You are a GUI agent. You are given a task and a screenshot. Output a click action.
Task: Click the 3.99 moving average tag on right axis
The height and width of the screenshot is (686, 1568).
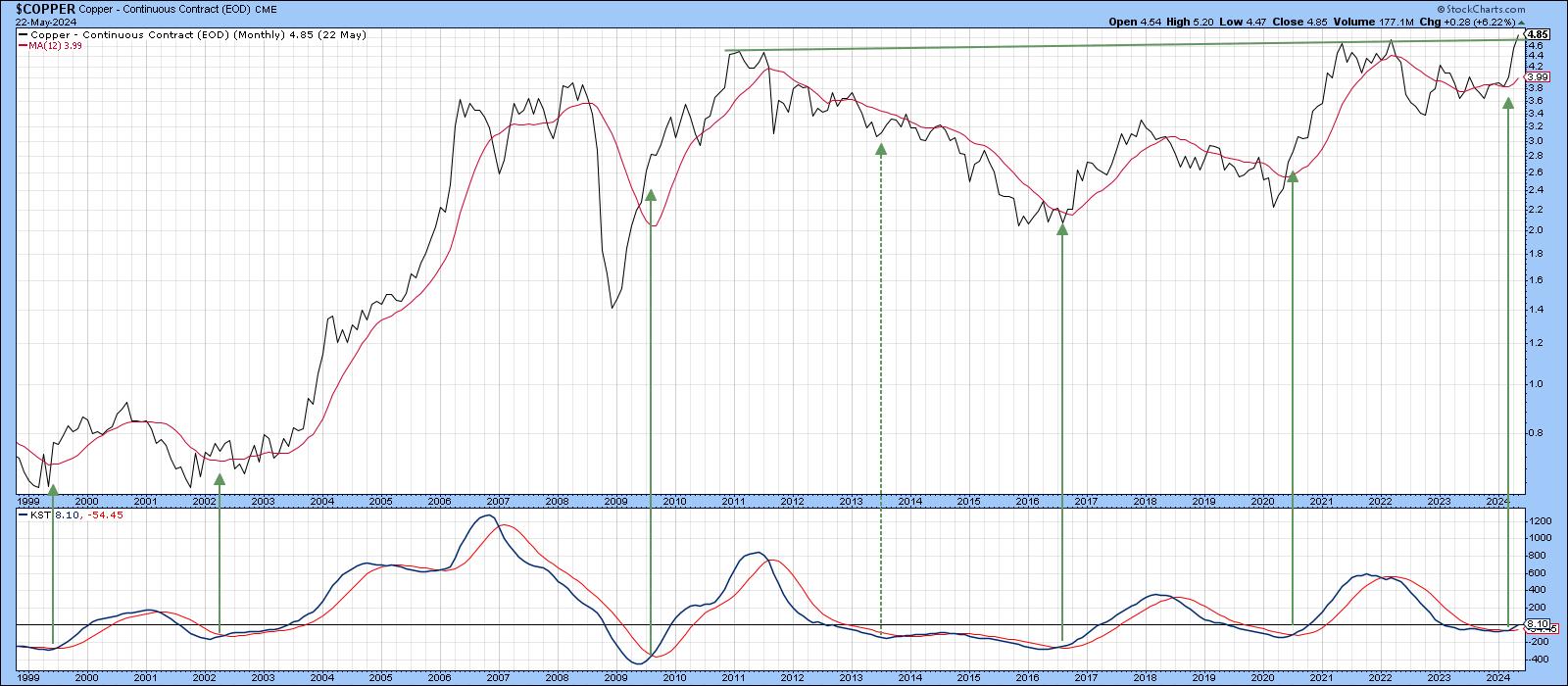click(1537, 77)
